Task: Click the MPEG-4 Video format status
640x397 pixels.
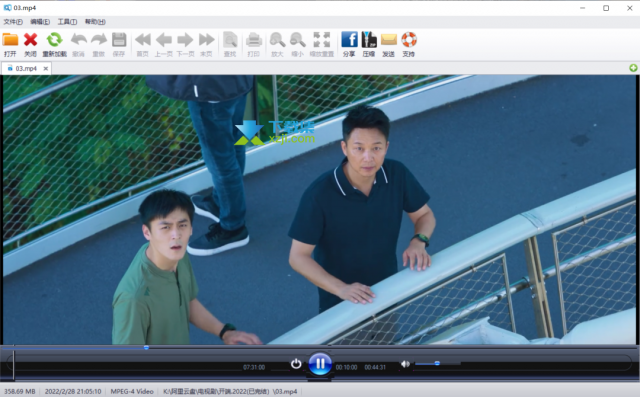Action: 132,391
